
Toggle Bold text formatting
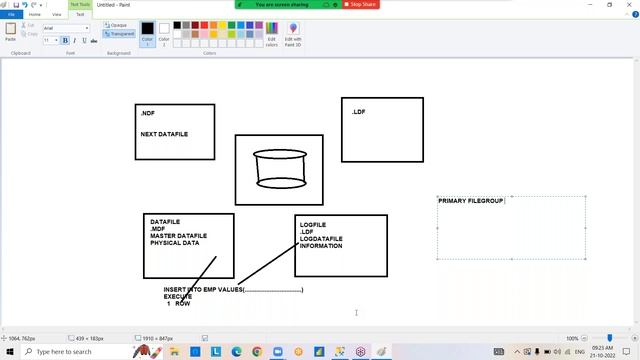point(65,40)
